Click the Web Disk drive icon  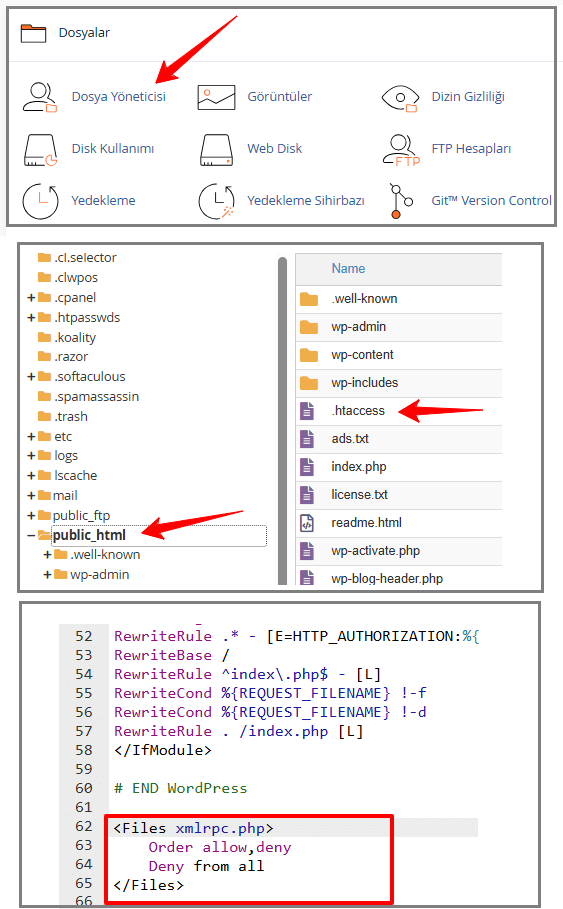pos(216,150)
